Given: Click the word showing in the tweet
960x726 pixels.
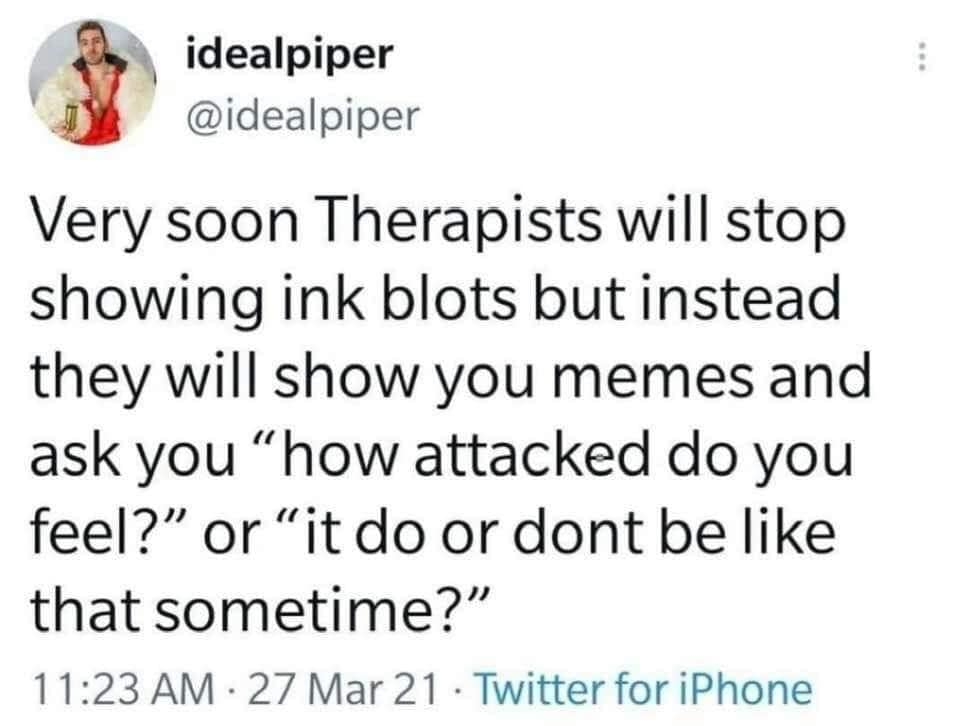Looking at the screenshot, I should point(148,300).
